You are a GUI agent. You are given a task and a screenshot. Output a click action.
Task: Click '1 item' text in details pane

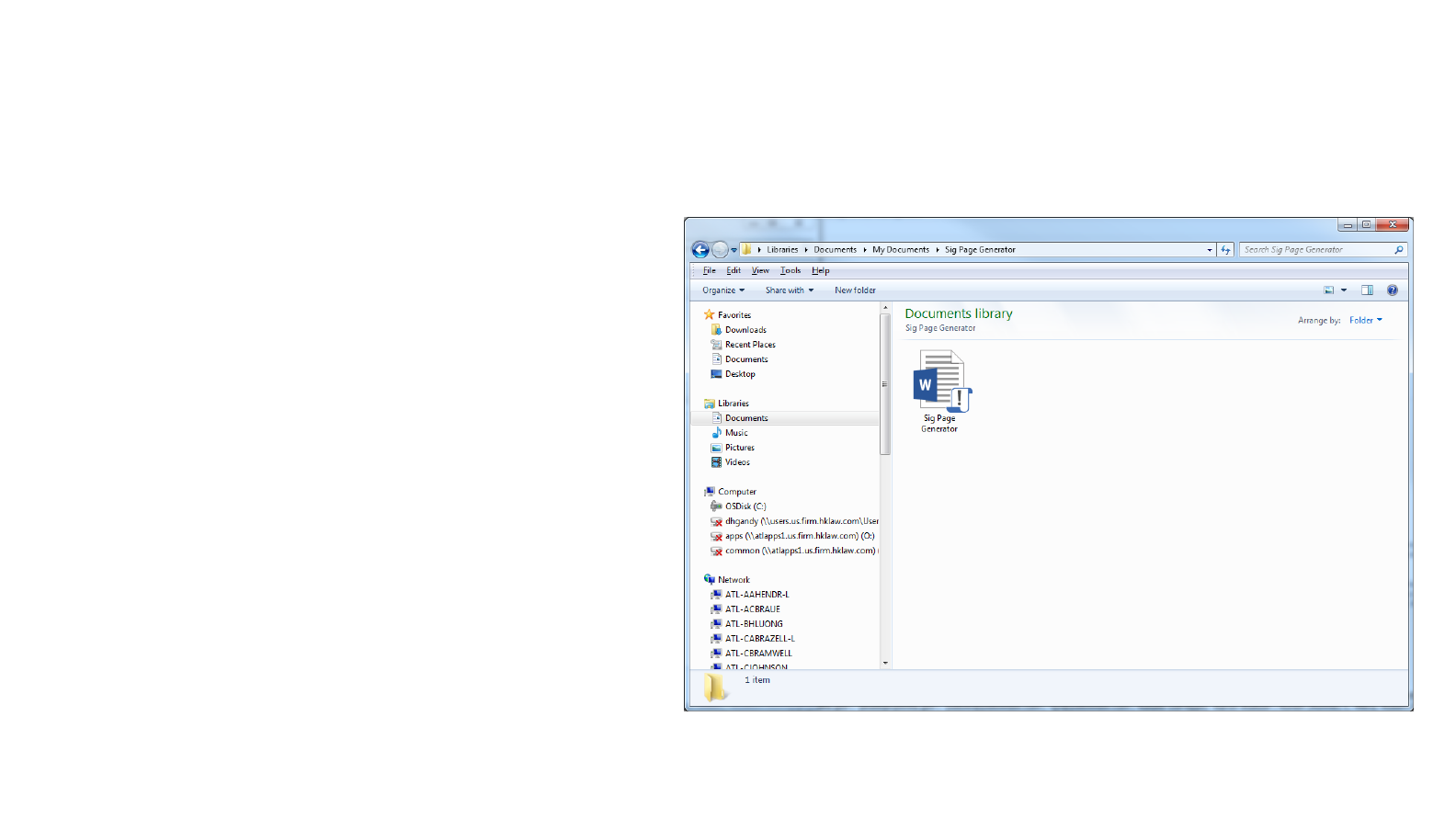(757, 680)
